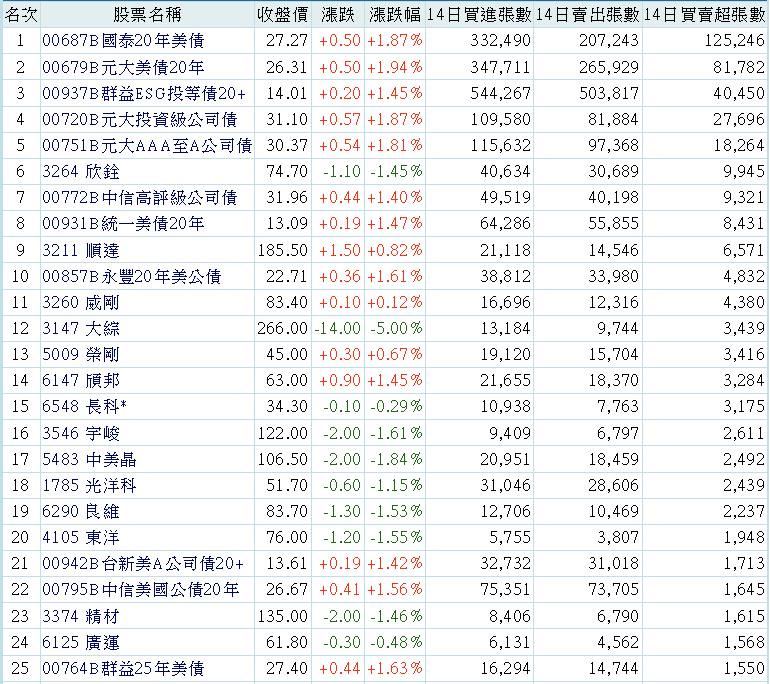
Task: Click the 漲跌幅 column header
Action: (395, 15)
